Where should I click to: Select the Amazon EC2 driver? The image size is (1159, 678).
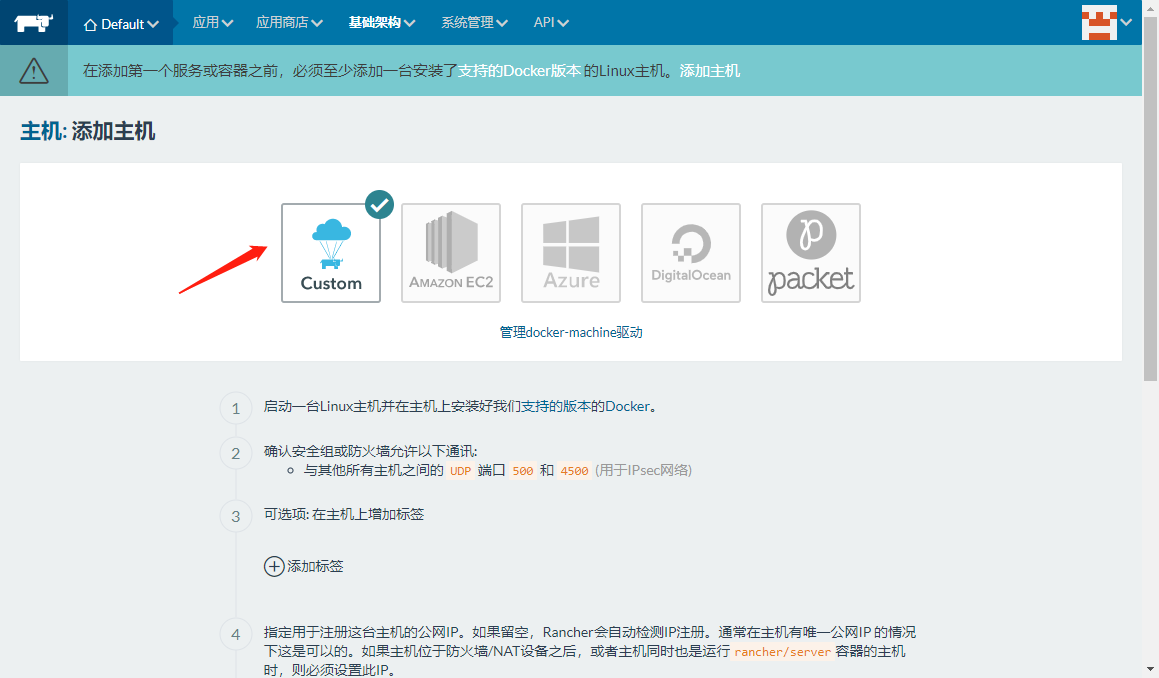tap(451, 253)
